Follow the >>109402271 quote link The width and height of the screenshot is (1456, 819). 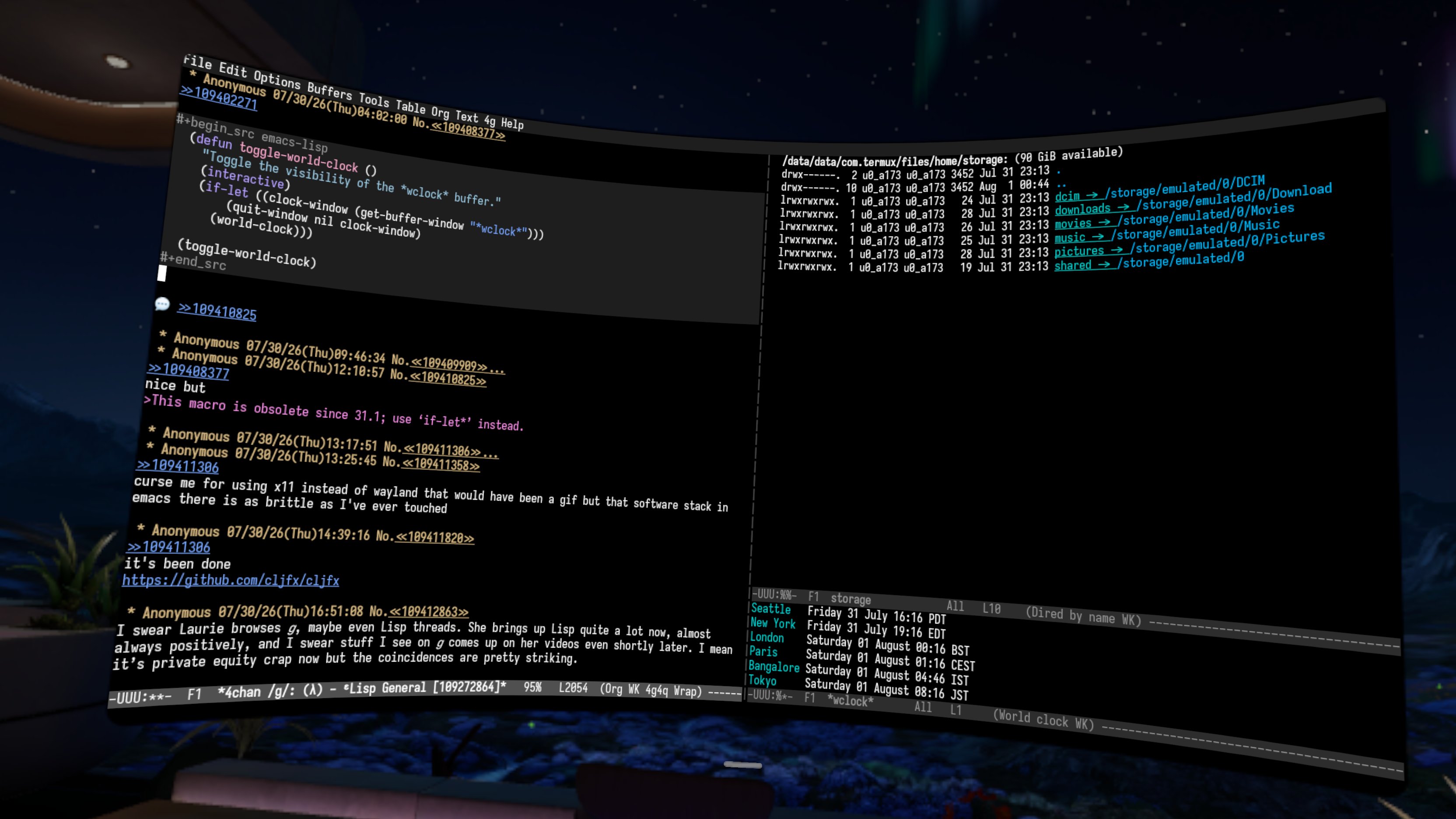click(x=219, y=98)
